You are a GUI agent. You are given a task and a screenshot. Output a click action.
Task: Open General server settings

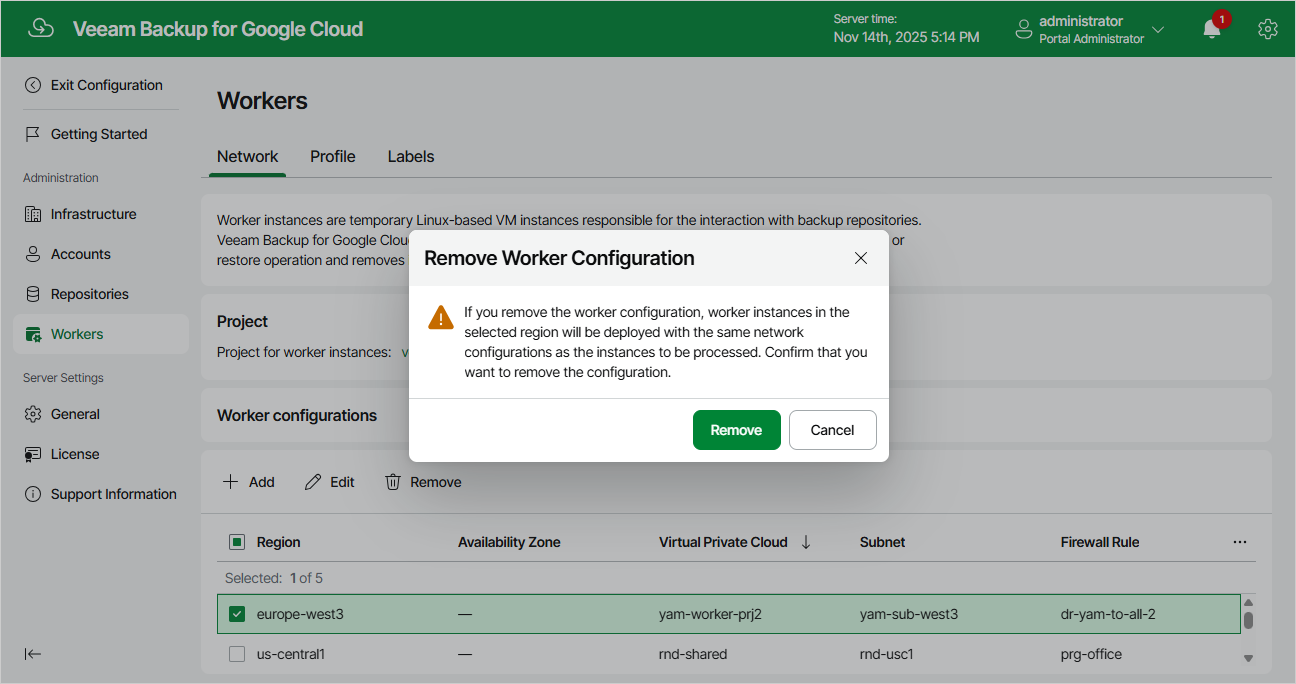(75, 414)
